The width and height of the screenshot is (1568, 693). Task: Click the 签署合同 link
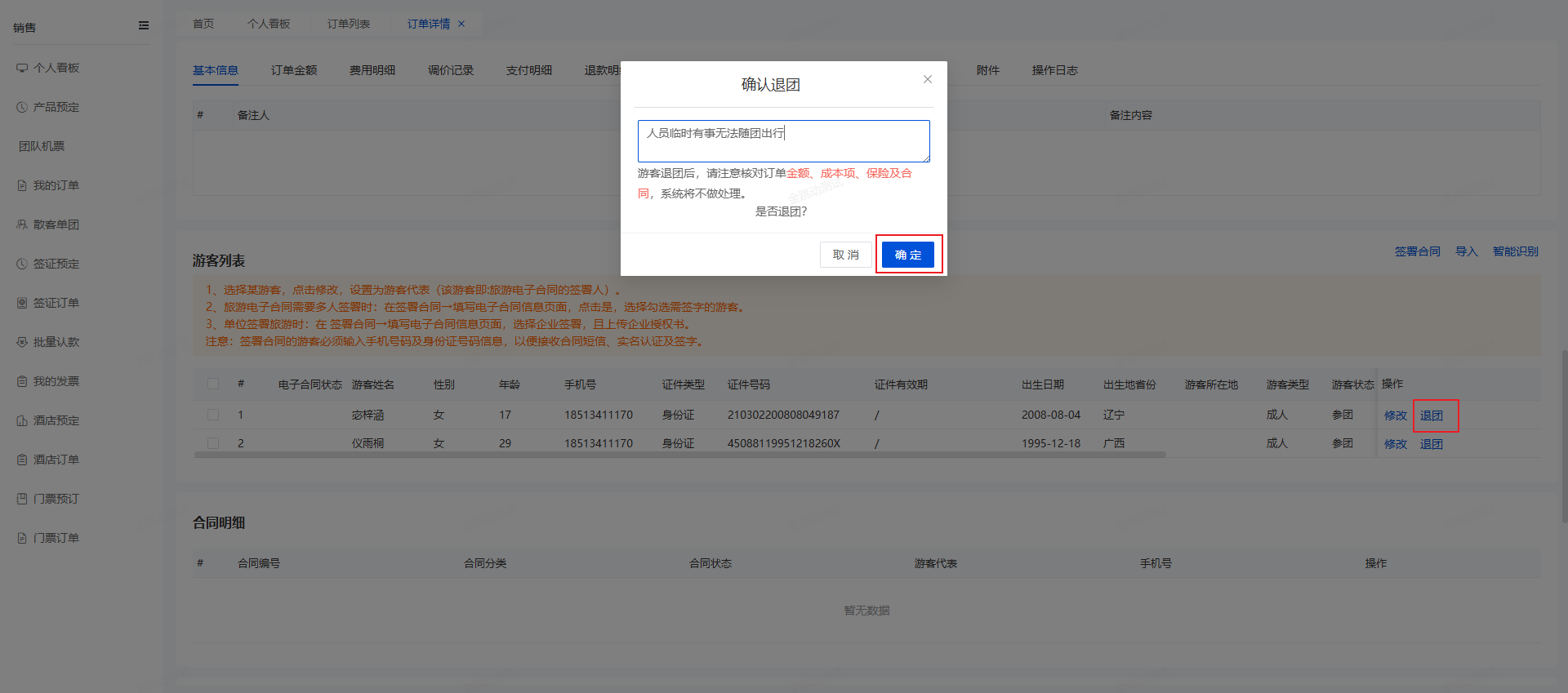tap(1417, 251)
